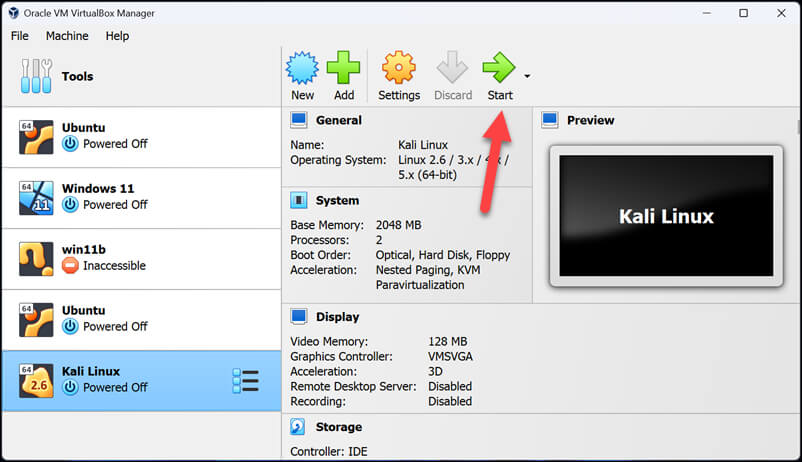
Task: Click the Remote Desktop Server Disabled value
Action: tap(450, 386)
